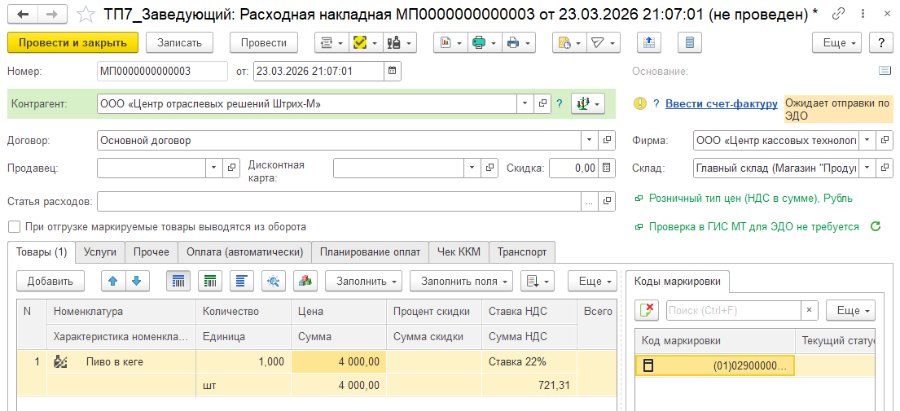Image resolution: width=900 pixels, height=411 pixels.
Task: Move row up with blue up arrow
Action: coord(113,281)
